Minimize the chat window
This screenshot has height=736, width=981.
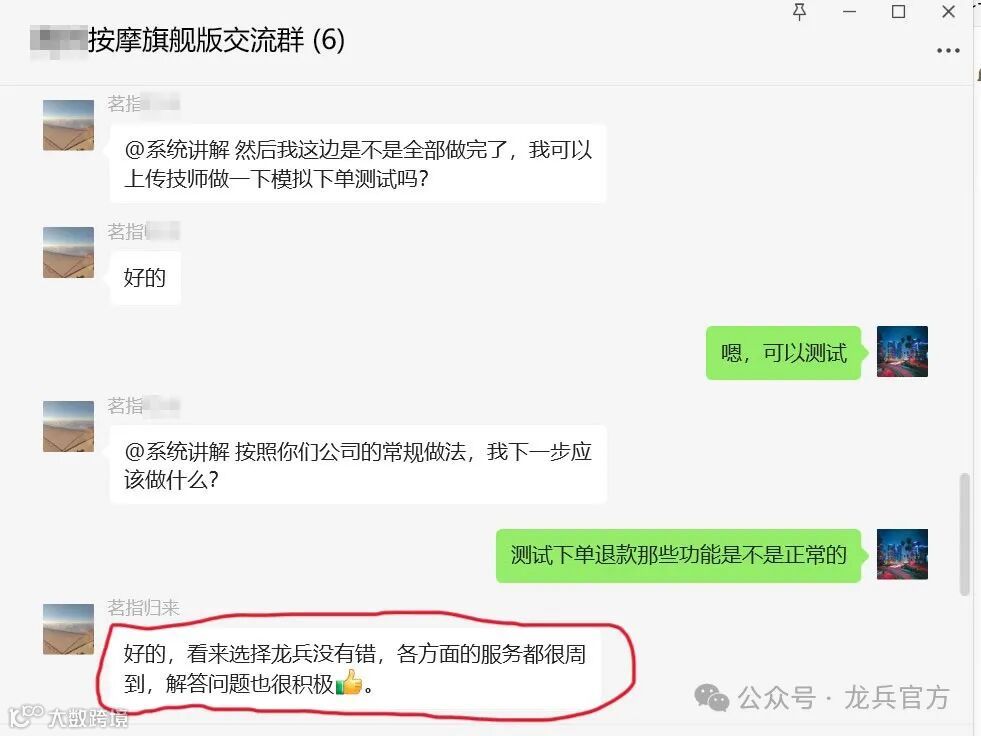click(849, 12)
